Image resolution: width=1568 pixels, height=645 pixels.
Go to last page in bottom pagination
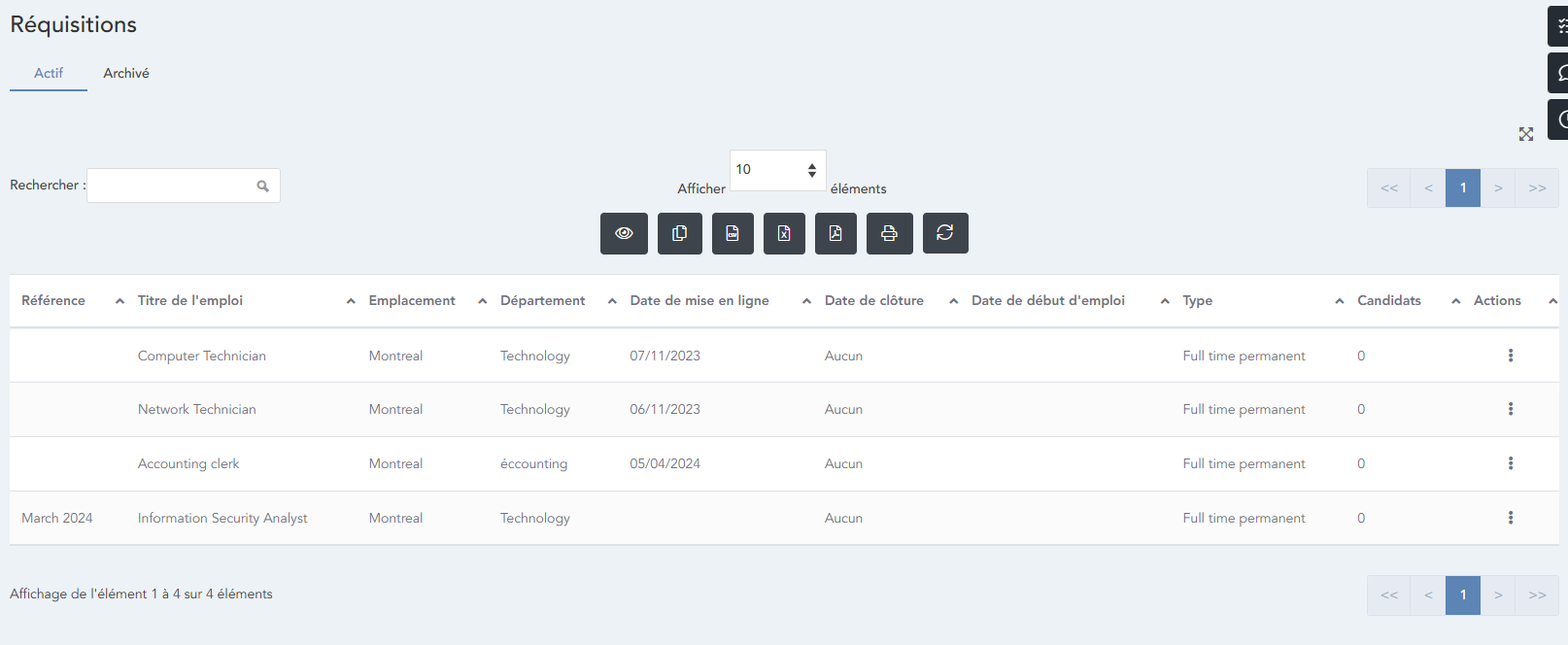coord(1537,594)
